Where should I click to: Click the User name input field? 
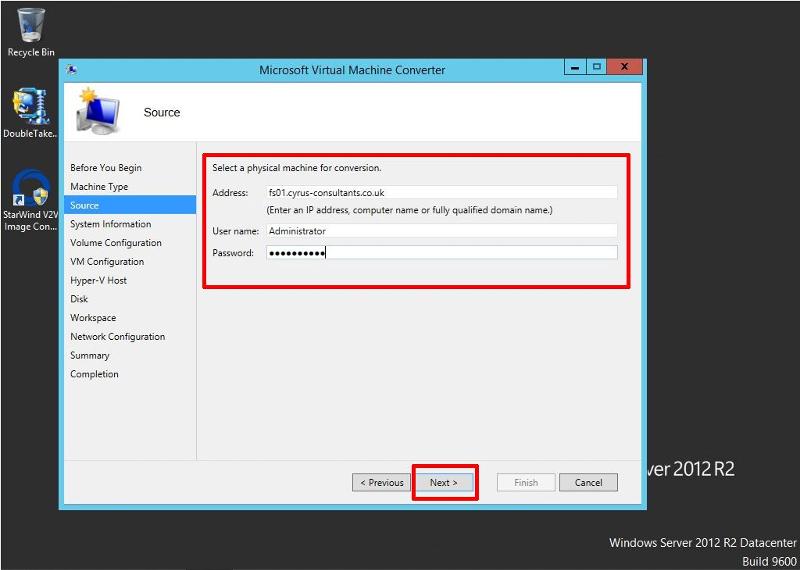tap(441, 231)
